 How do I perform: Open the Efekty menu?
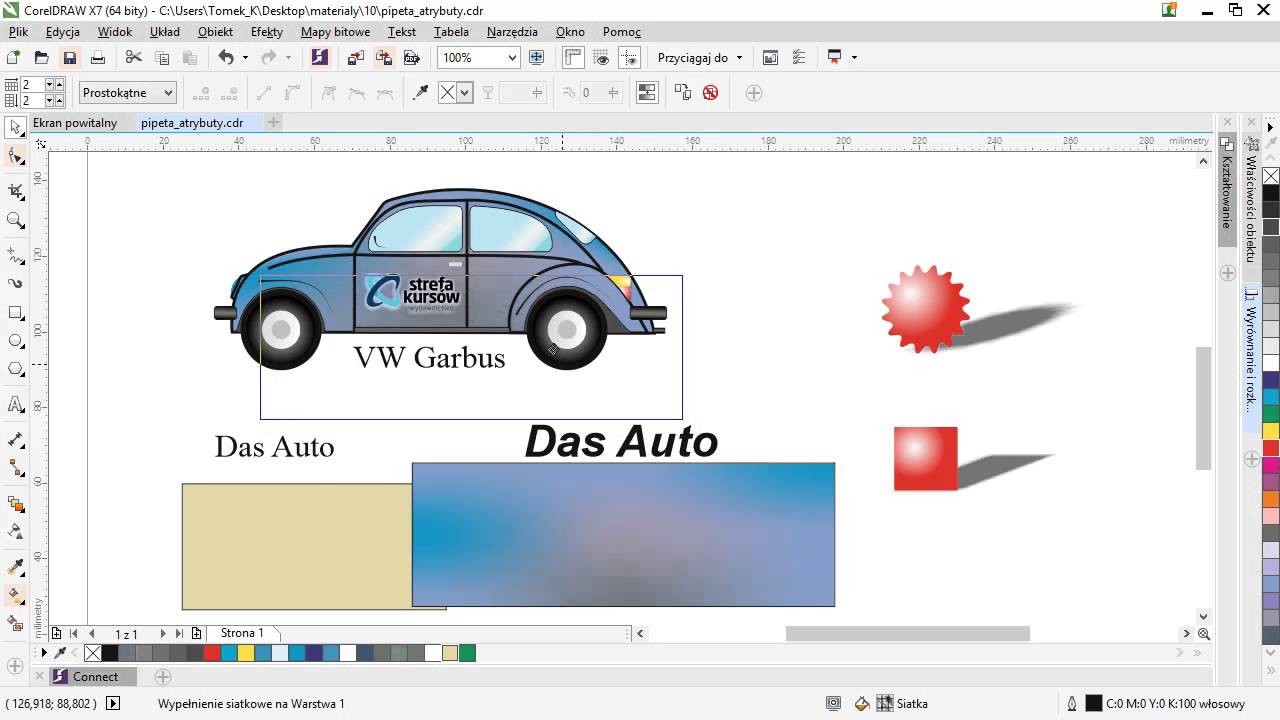click(x=267, y=32)
